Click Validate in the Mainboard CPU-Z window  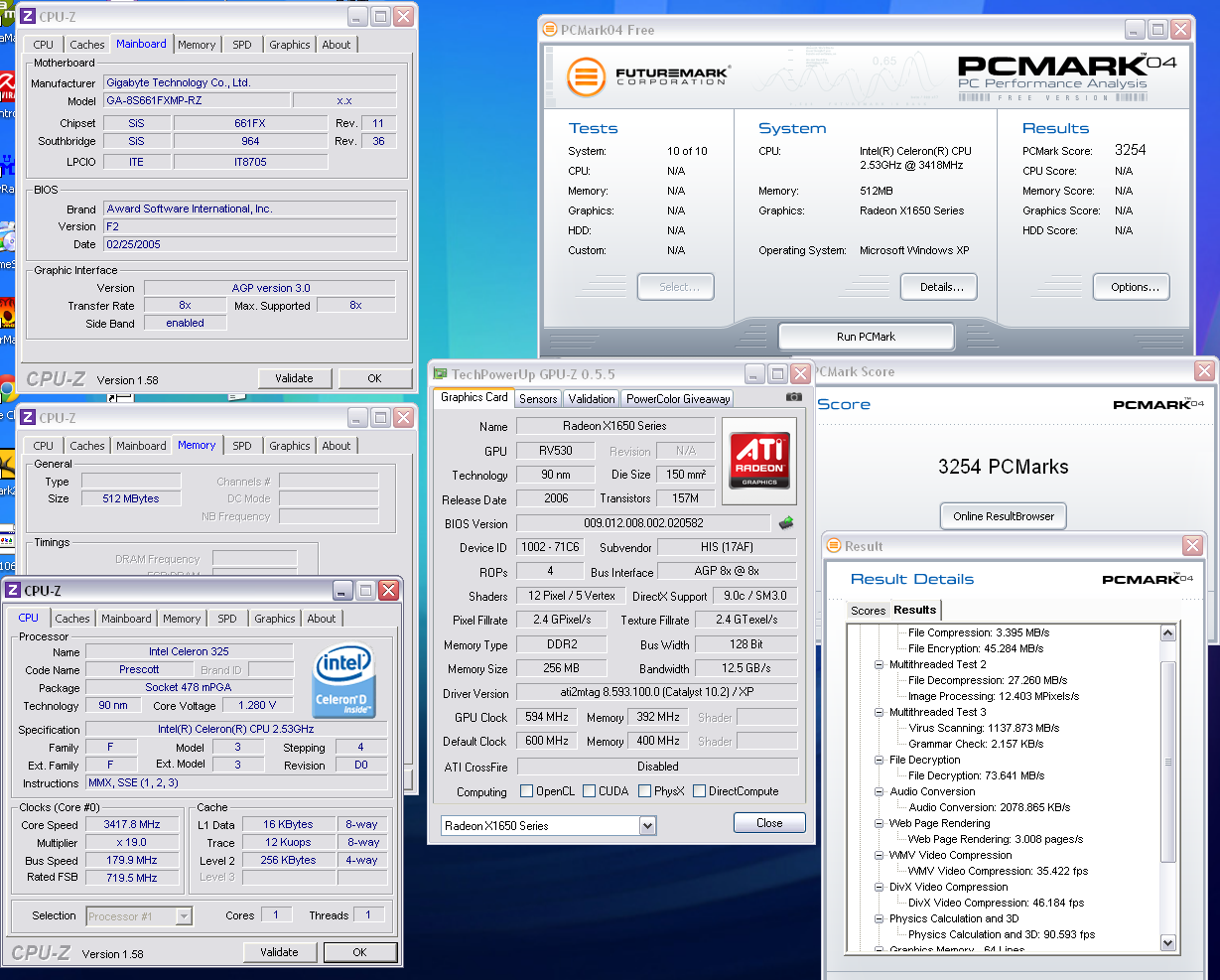pyautogui.click(x=294, y=378)
